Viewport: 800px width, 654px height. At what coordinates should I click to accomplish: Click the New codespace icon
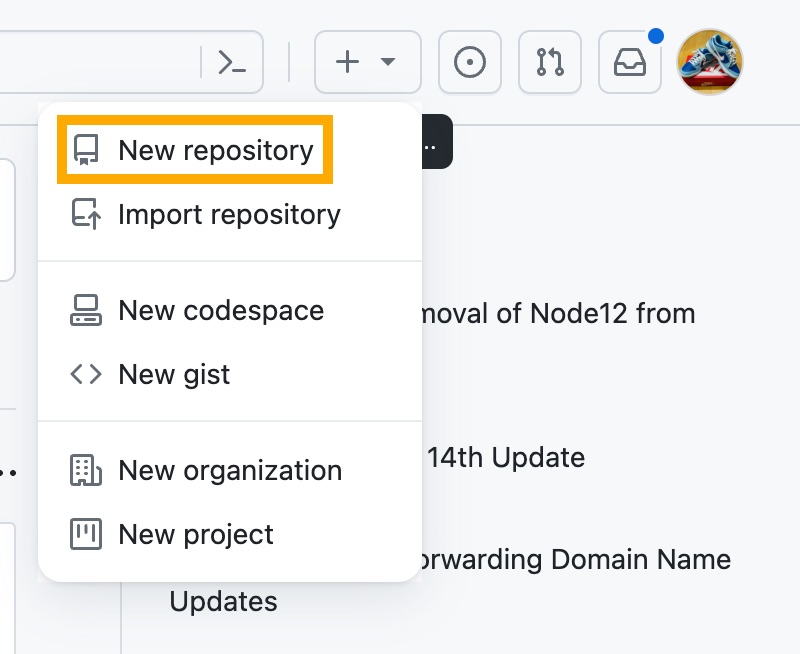(87, 310)
